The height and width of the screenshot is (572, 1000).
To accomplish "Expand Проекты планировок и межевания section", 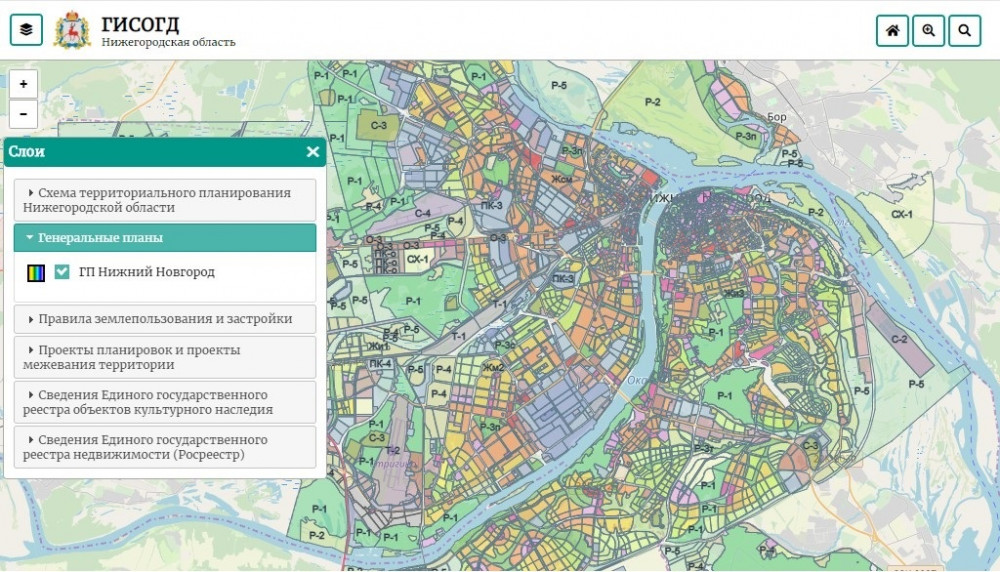I will pos(165,357).
